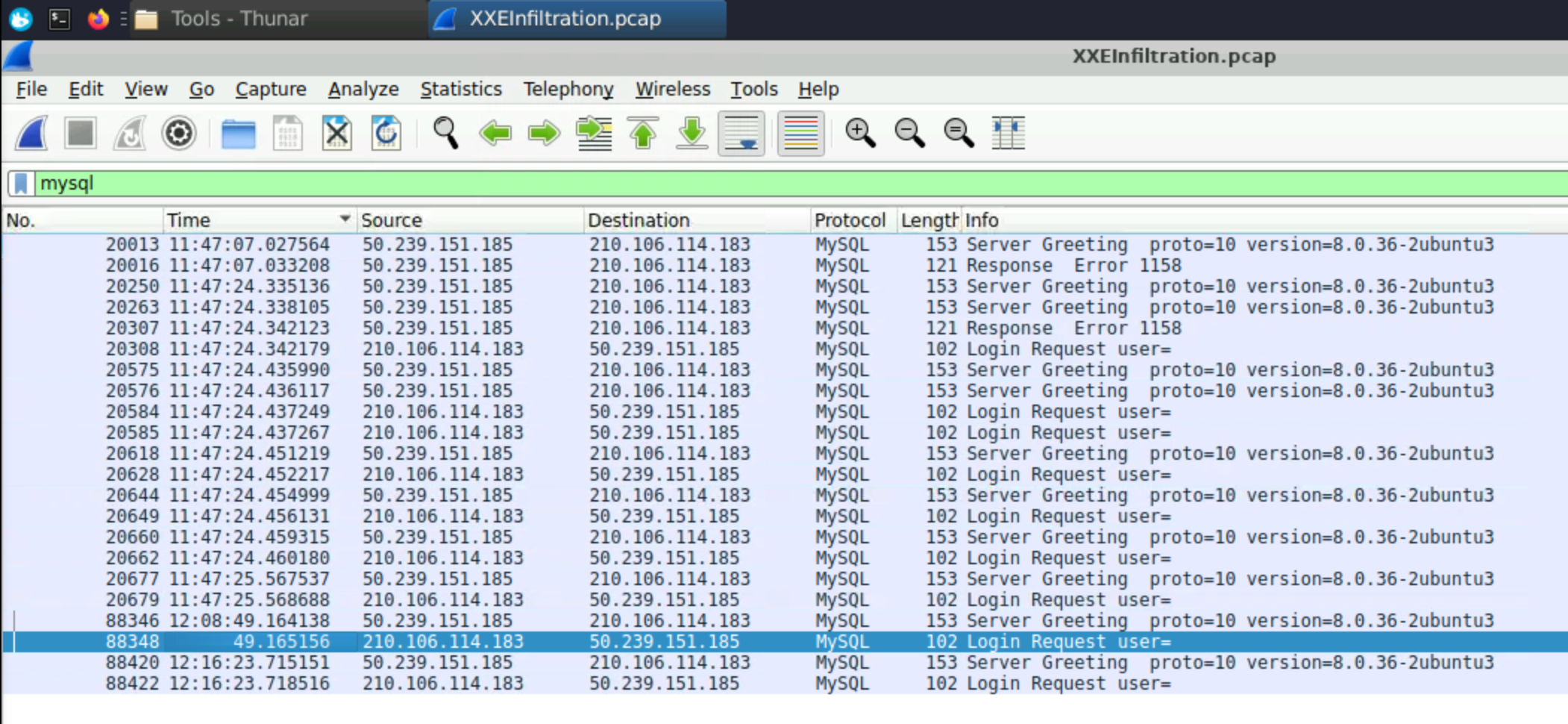Image resolution: width=1568 pixels, height=724 pixels.
Task: Toggle auto scroll during live capture
Action: (741, 134)
